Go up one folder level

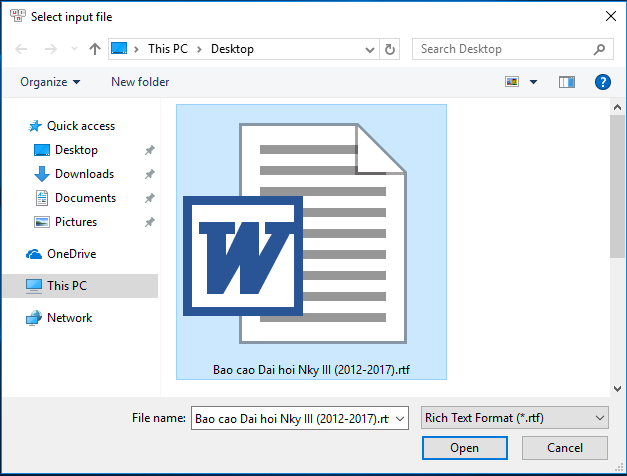tap(95, 49)
